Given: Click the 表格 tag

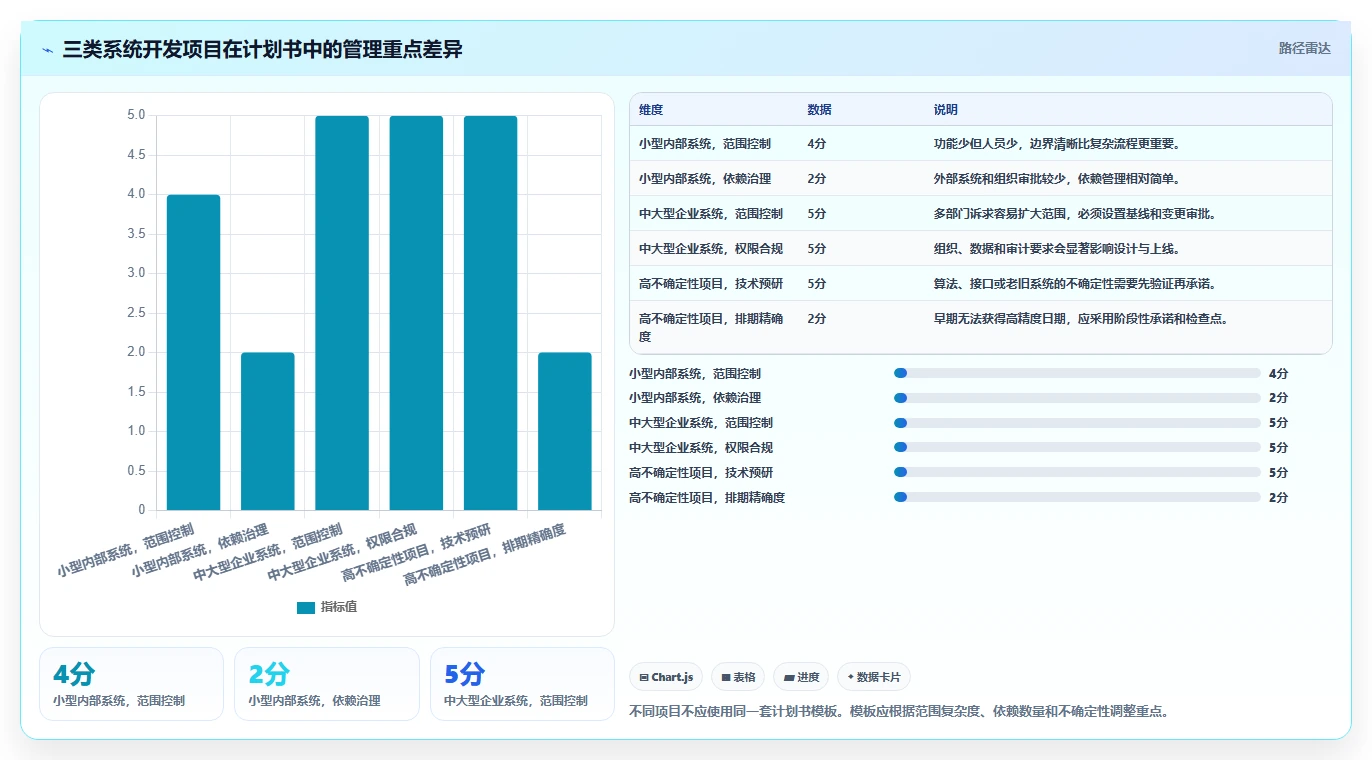Looking at the screenshot, I should click(738, 677).
